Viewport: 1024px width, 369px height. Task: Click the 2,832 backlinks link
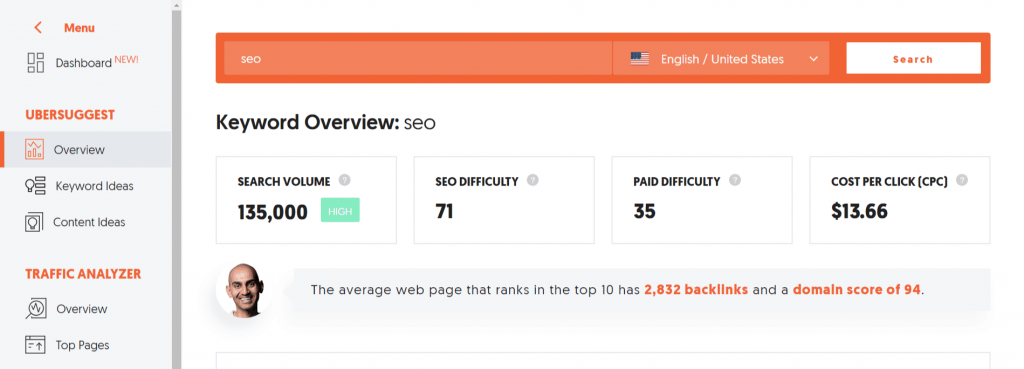(x=696, y=289)
